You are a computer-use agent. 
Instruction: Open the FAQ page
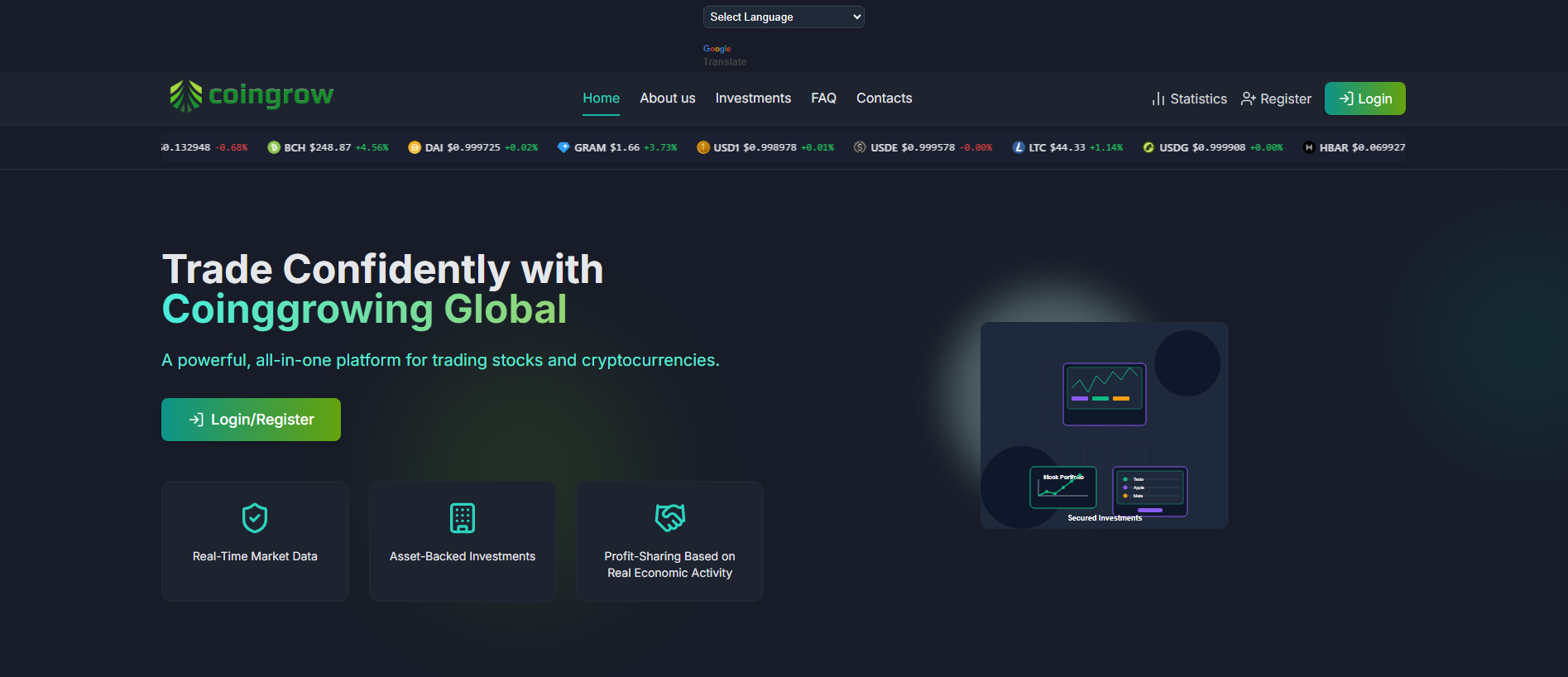823,98
